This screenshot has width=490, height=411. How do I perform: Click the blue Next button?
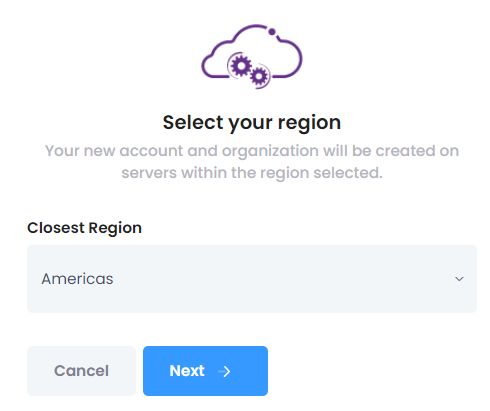pyautogui.click(x=205, y=371)
